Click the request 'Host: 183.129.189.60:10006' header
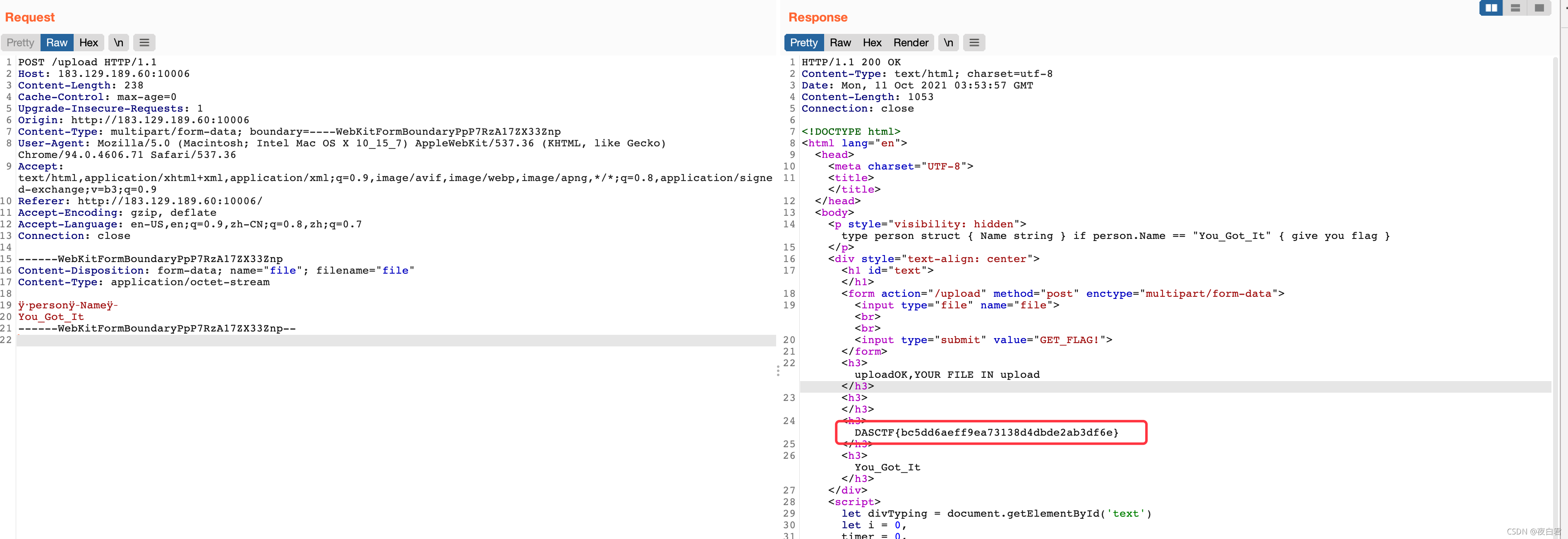 (x=103, y=74)
